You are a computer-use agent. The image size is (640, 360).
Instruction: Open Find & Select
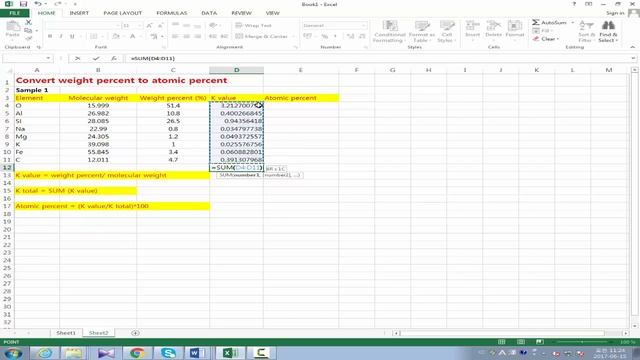[608, 31]
